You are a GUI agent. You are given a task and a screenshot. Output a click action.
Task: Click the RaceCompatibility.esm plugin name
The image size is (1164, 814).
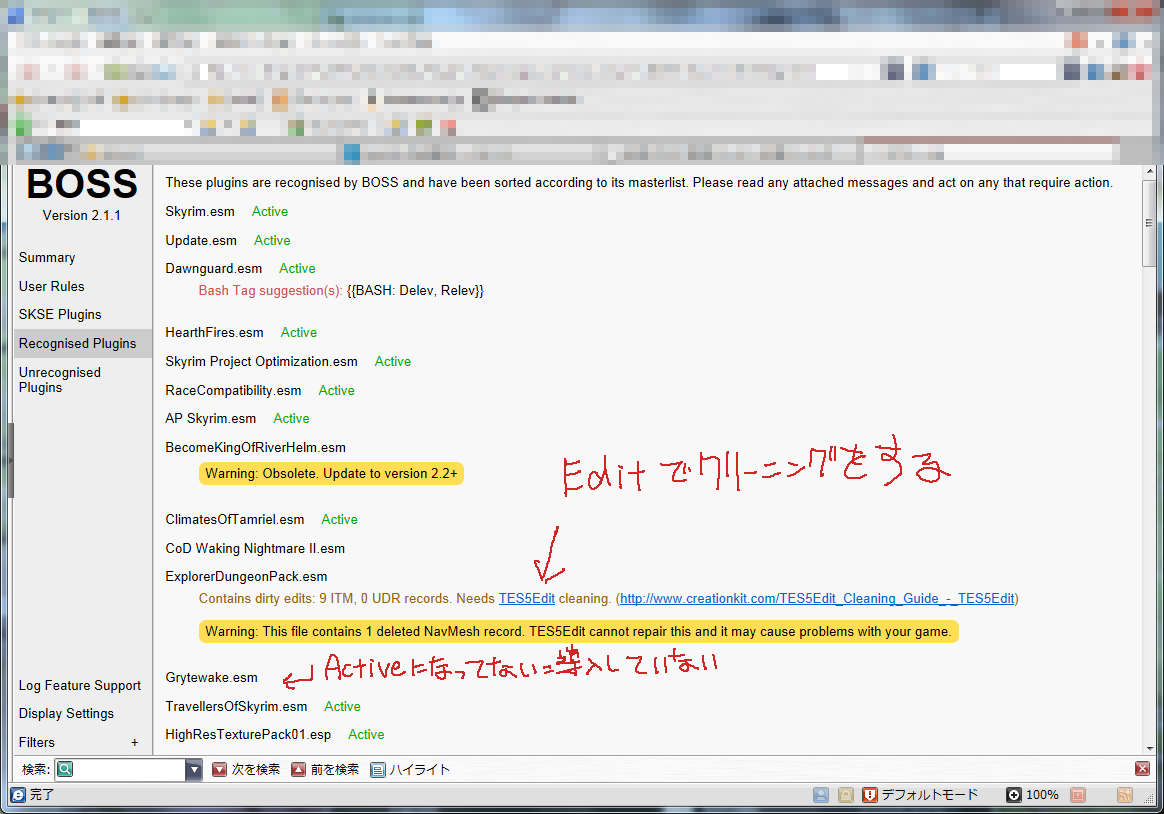pyautogui.click(x=233, y=390)
